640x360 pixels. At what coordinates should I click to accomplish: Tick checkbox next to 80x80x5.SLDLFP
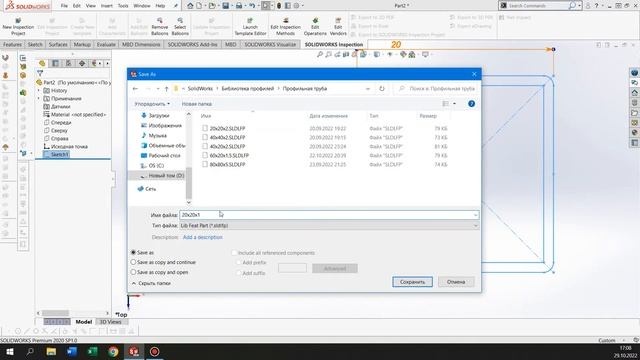pos(205,164)
